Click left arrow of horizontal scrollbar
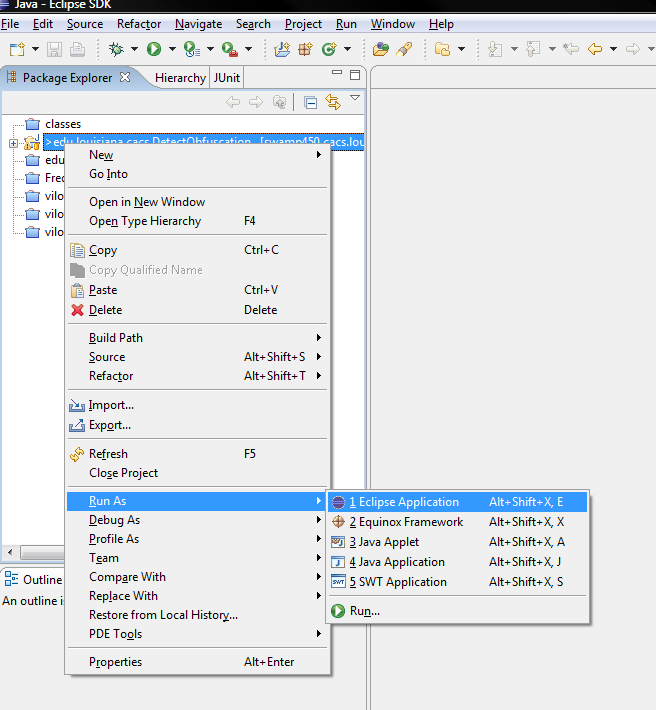The image size is (656, 710). [10, 552]
